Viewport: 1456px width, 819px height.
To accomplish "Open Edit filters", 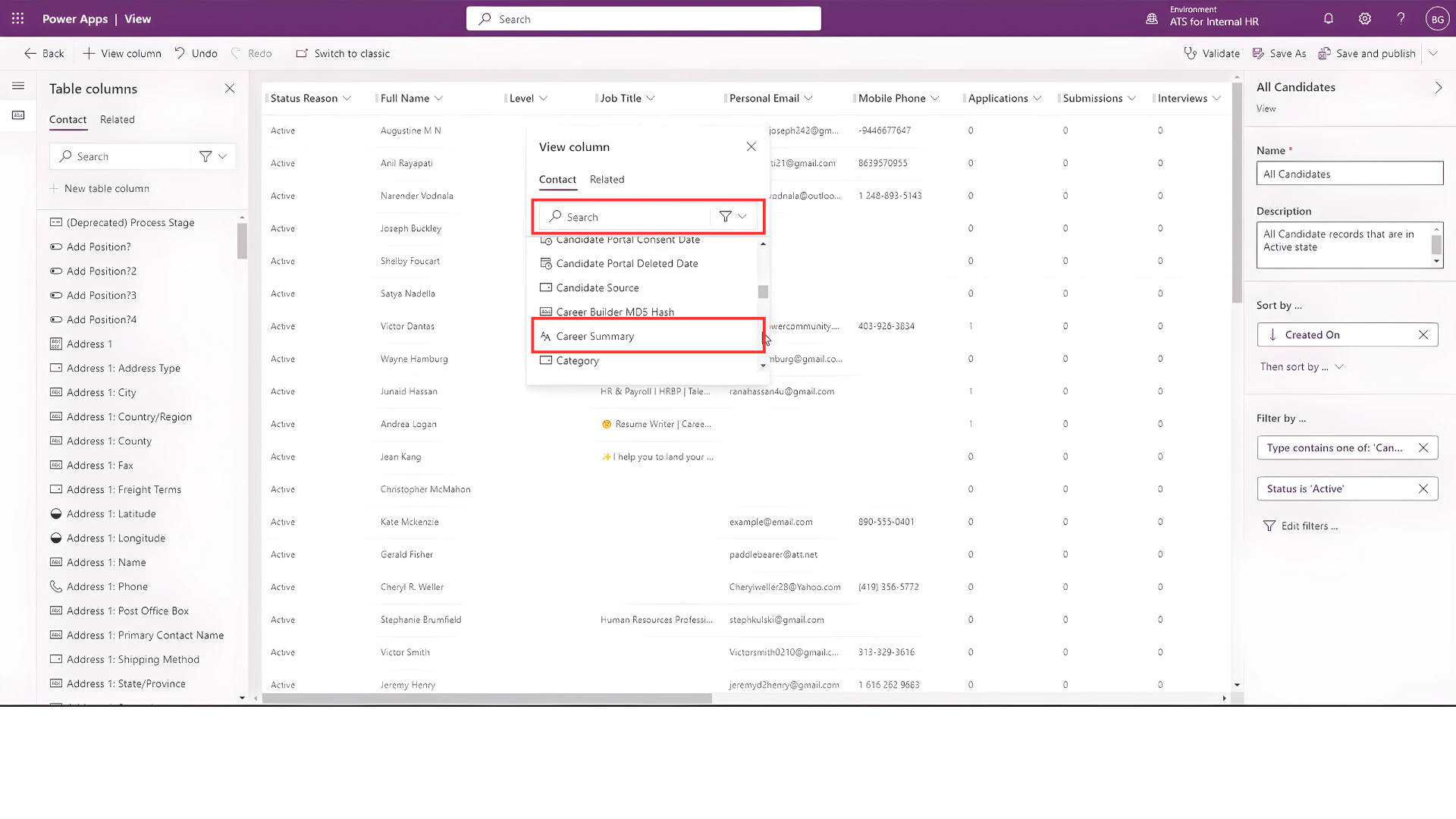I will pos(1301,526).
